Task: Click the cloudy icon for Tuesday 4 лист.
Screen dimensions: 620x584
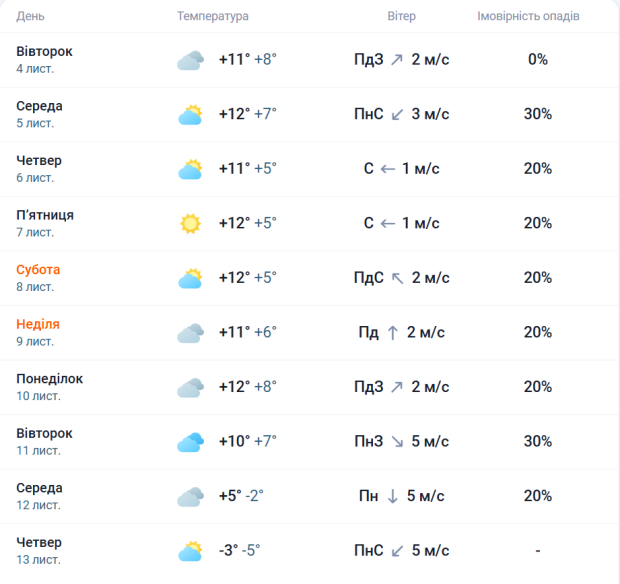Action: pos(190,60)
